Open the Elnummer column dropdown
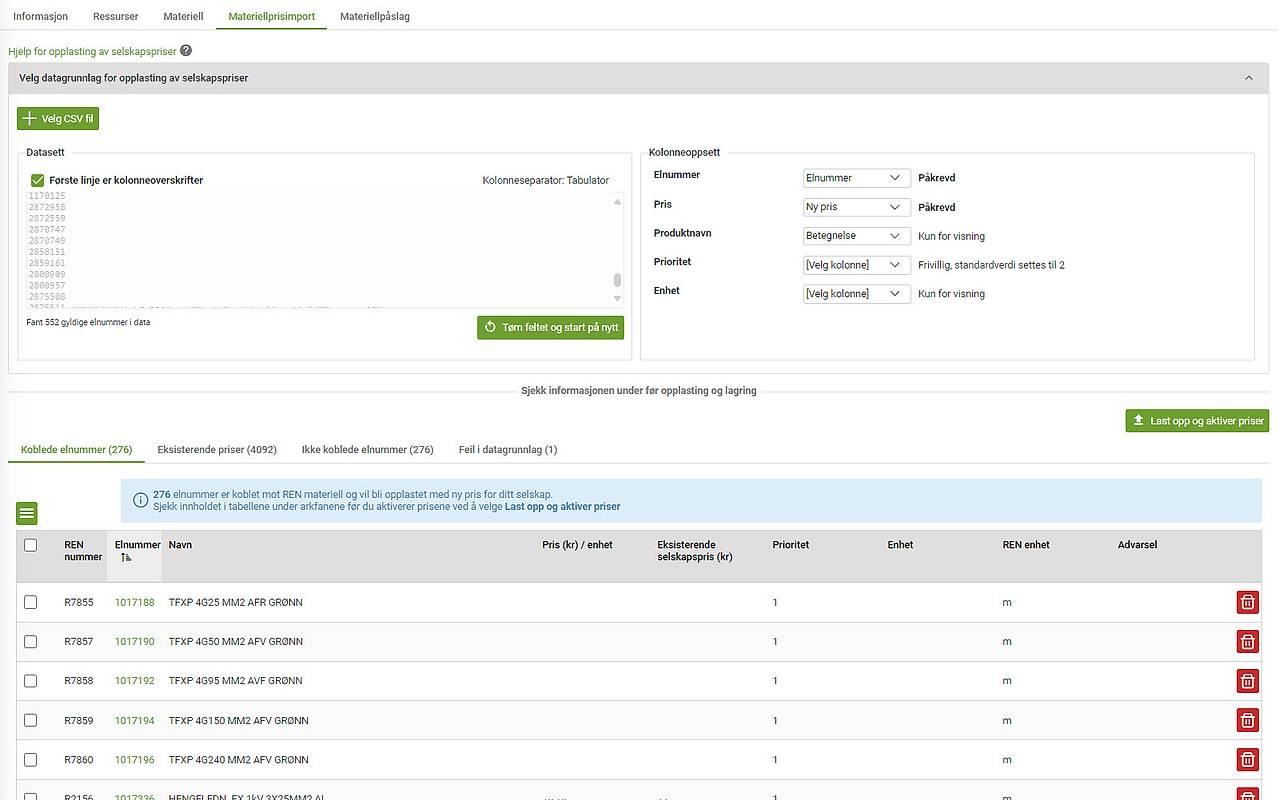The height and width of the screenshot is (800, 1283). (857, 178)
